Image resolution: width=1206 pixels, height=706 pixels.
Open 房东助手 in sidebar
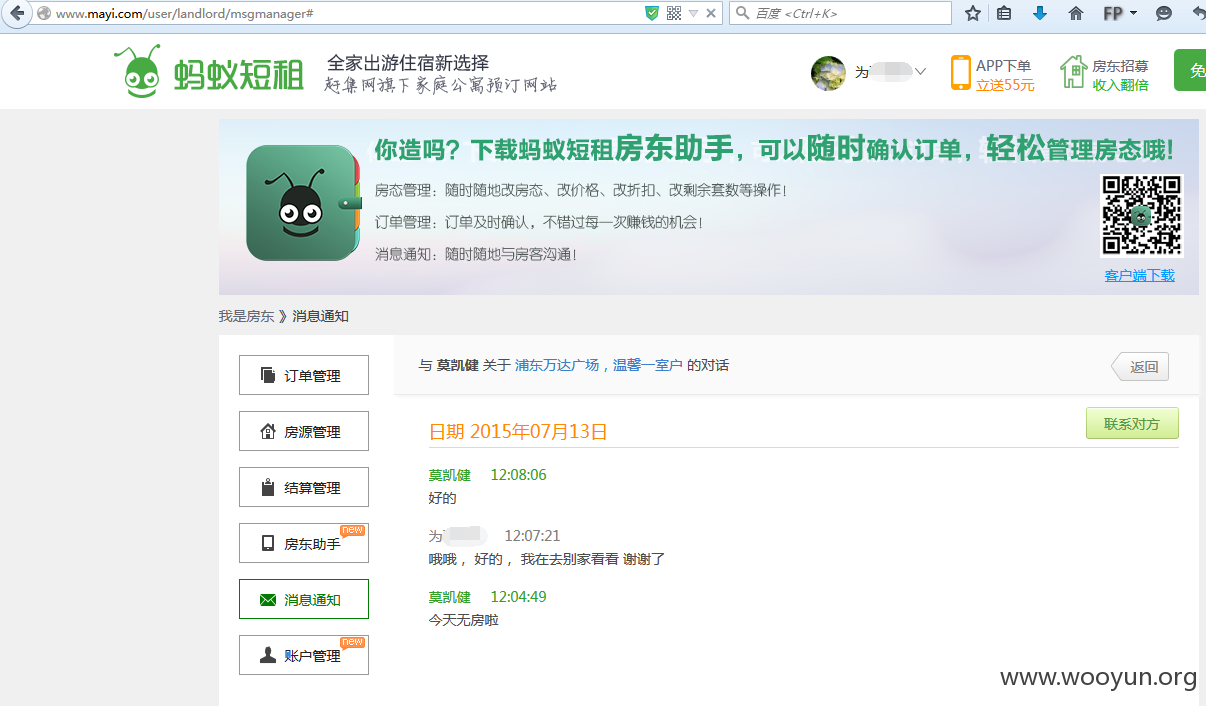click(304, 543)
